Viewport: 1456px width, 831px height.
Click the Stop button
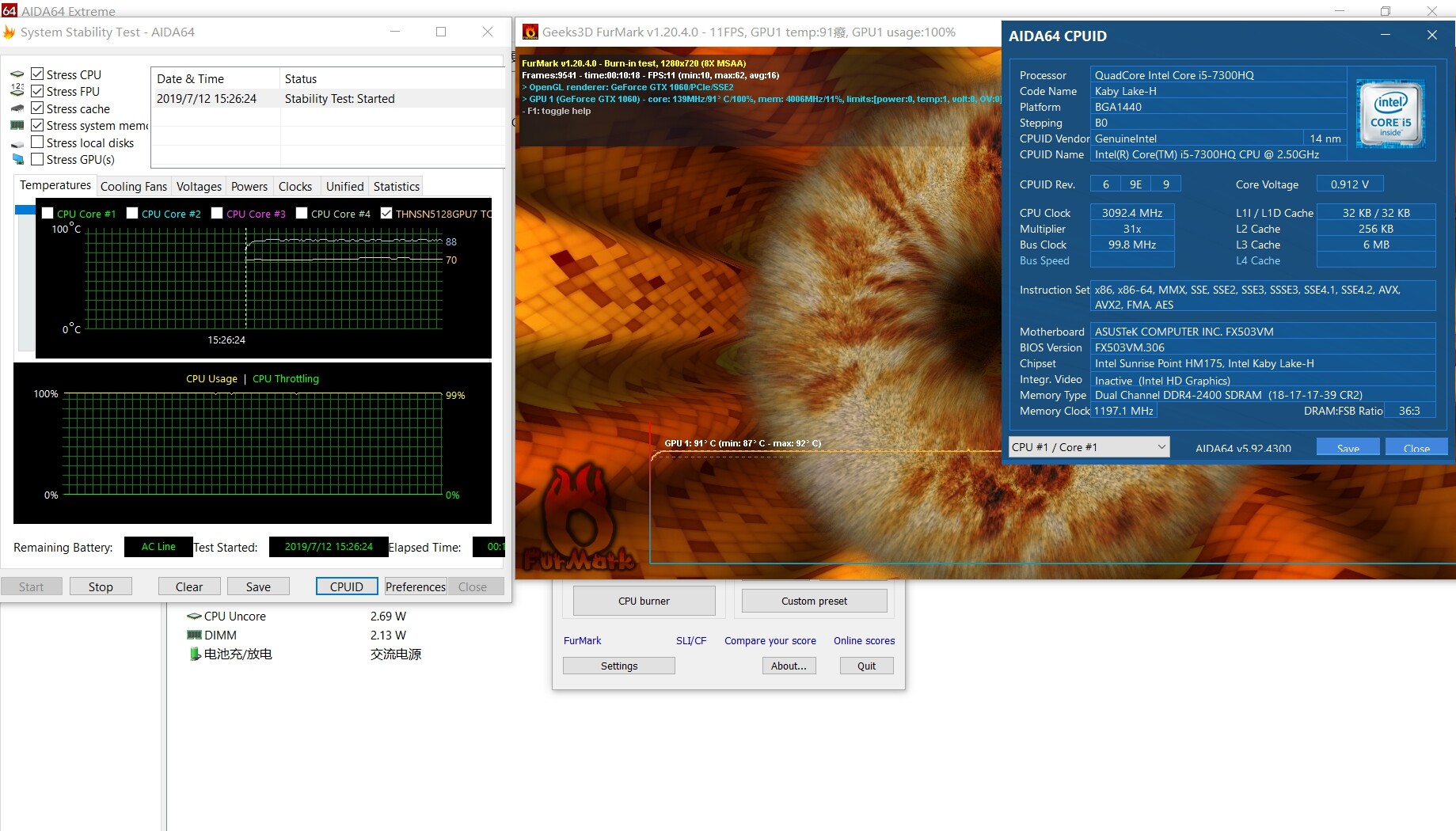101,586
